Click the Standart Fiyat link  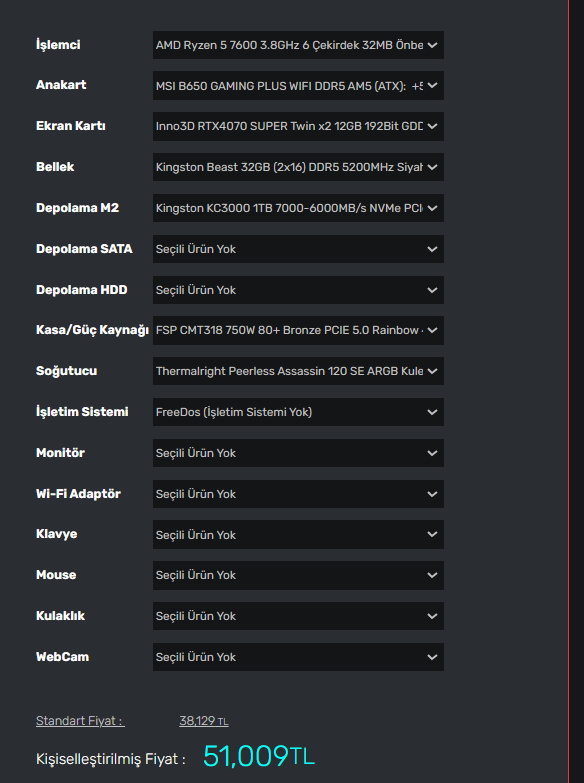pos(80,721)
